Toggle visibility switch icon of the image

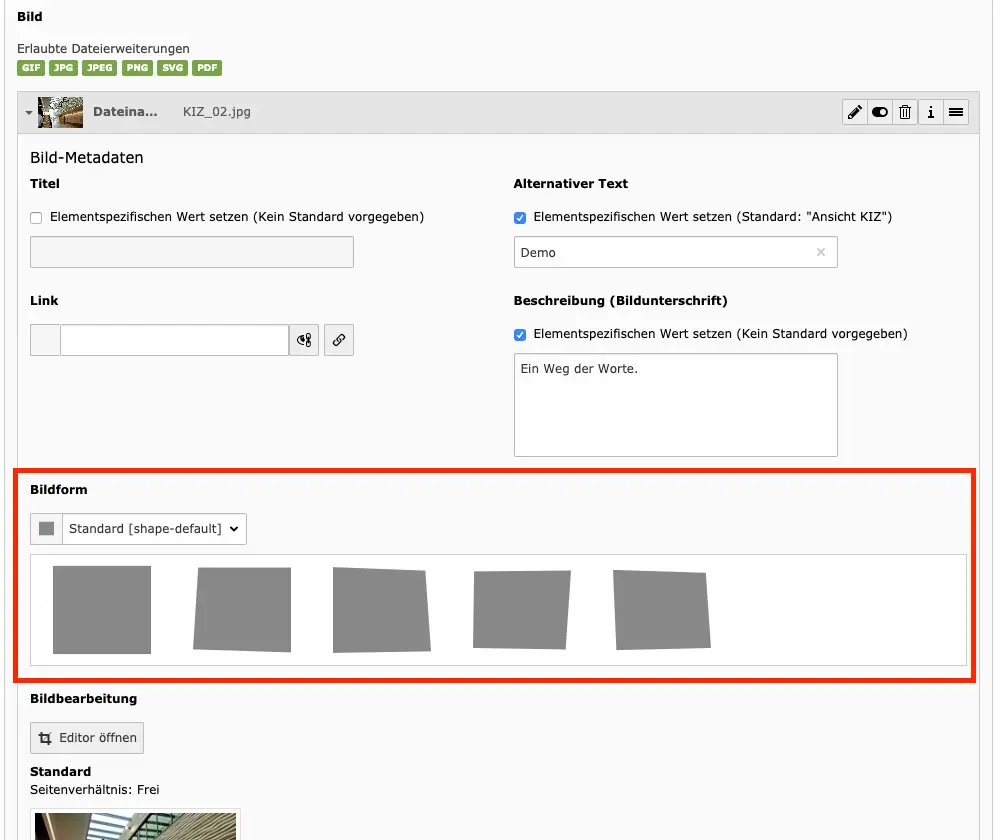click(x=880, y=113)
